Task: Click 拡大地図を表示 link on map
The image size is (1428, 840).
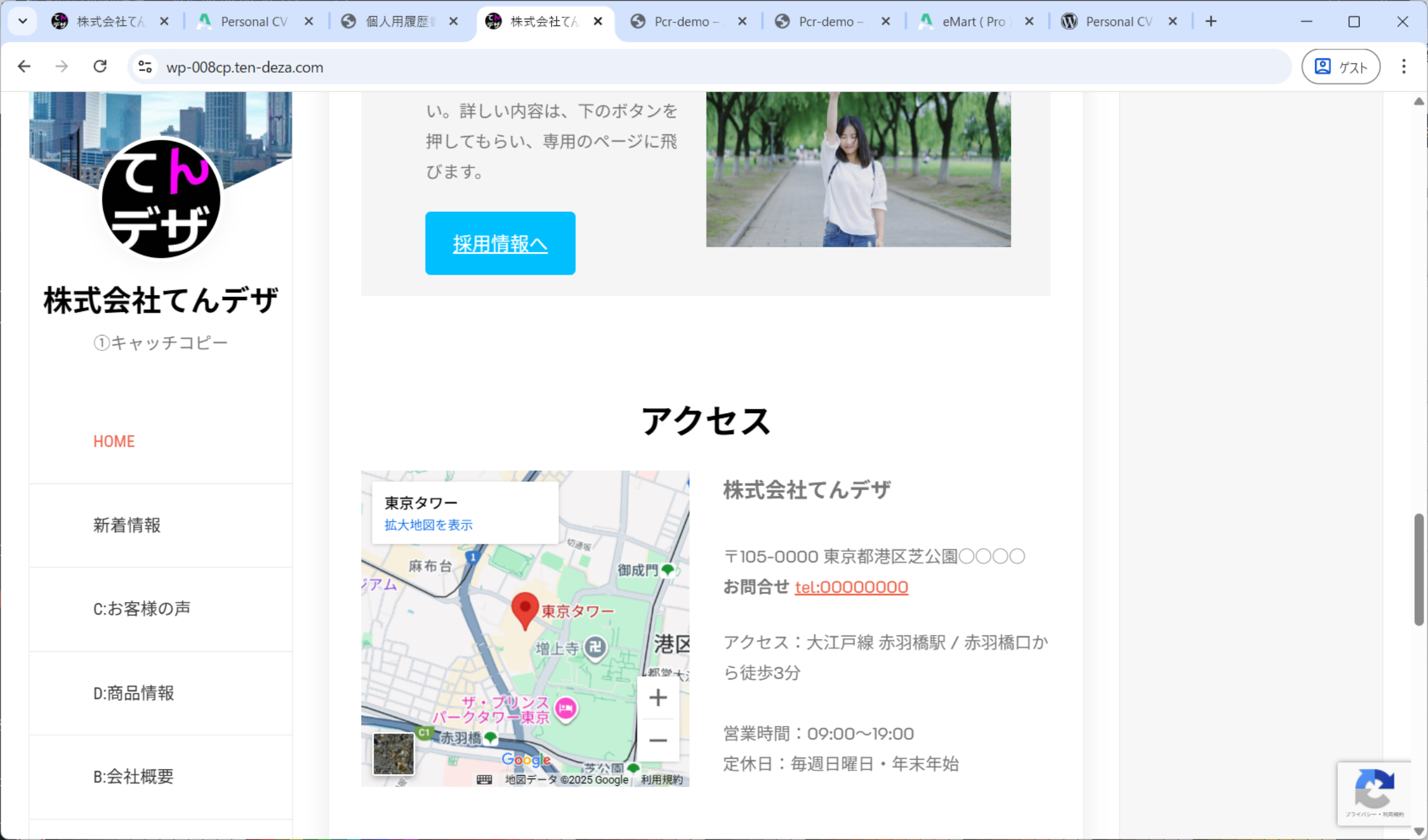Action: [x=428, y=524]
